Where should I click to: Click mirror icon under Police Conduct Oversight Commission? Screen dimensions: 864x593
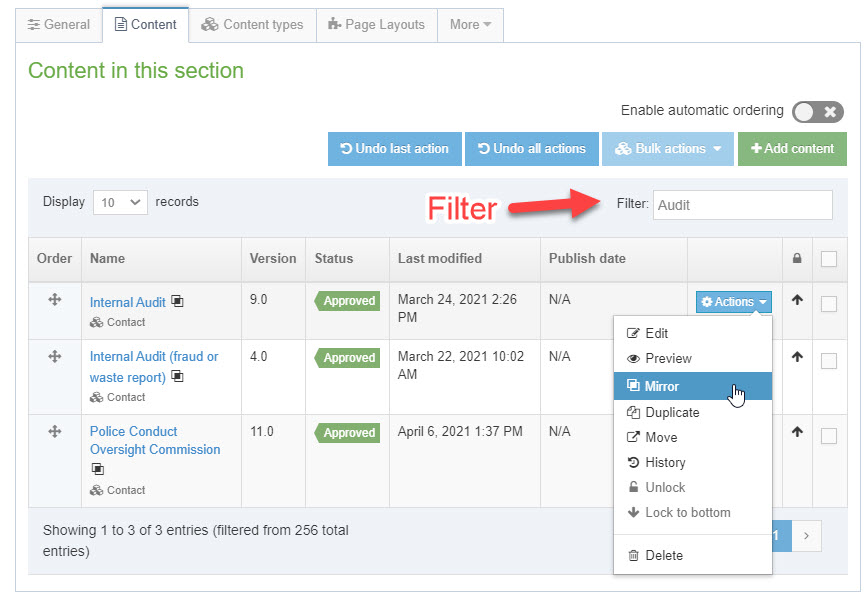tap(98, 469)
